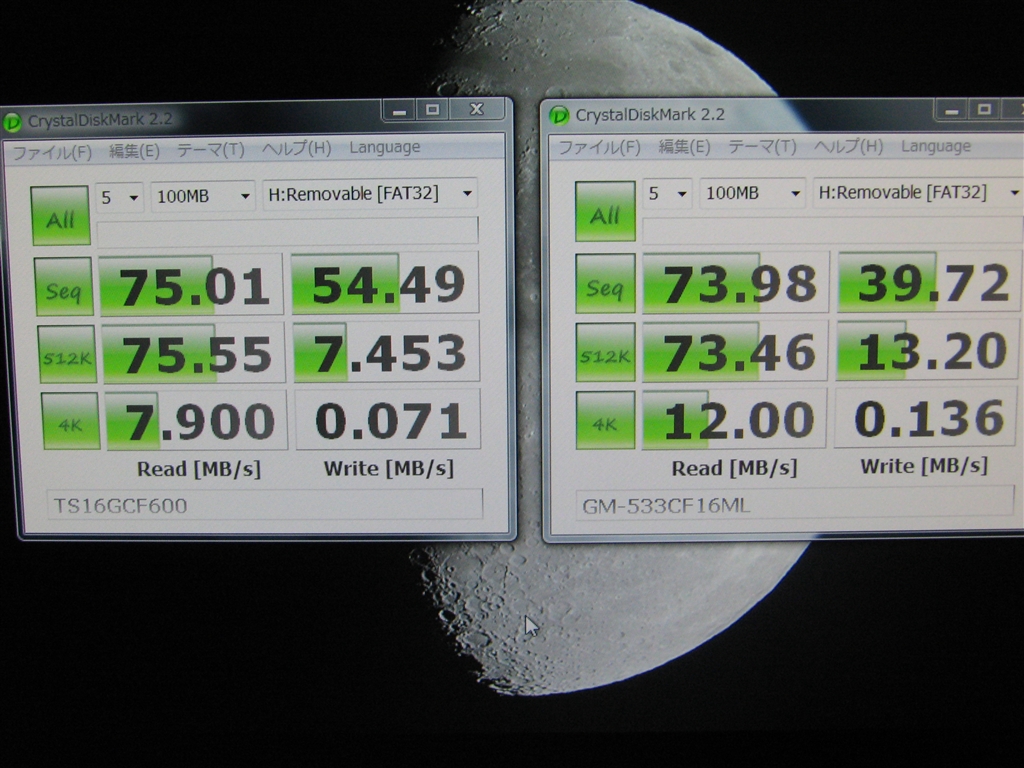1024x768 pixels.
Task: Start 512K test in left window
Action: click(x=67, y=355)
